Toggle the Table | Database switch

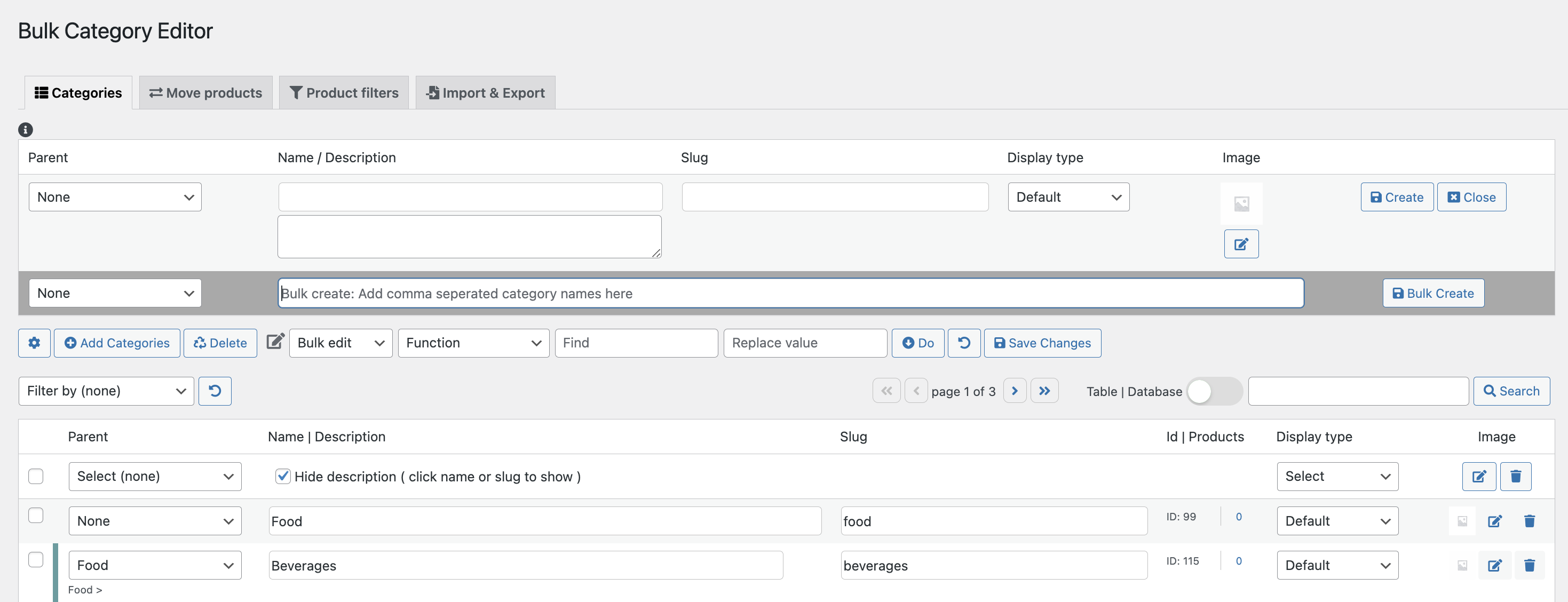point(1214,391)
